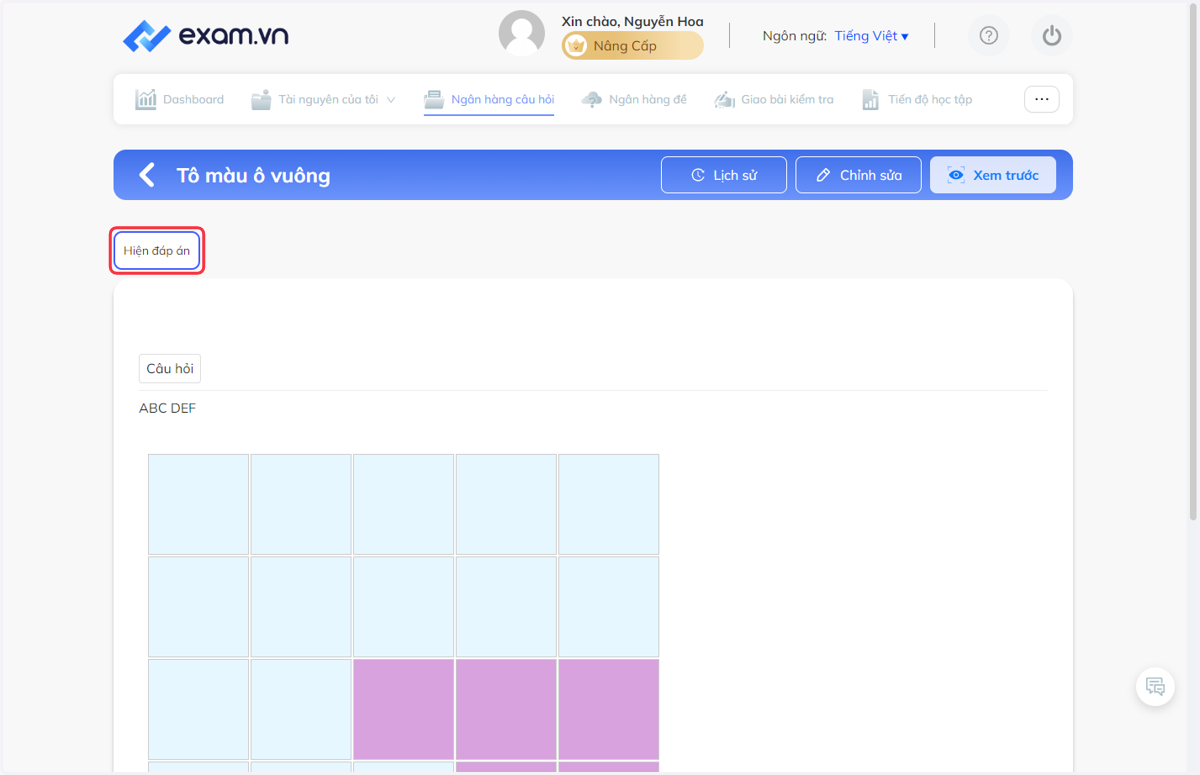Click the Nâng Cấp upgrade button

tap(632, 46)
